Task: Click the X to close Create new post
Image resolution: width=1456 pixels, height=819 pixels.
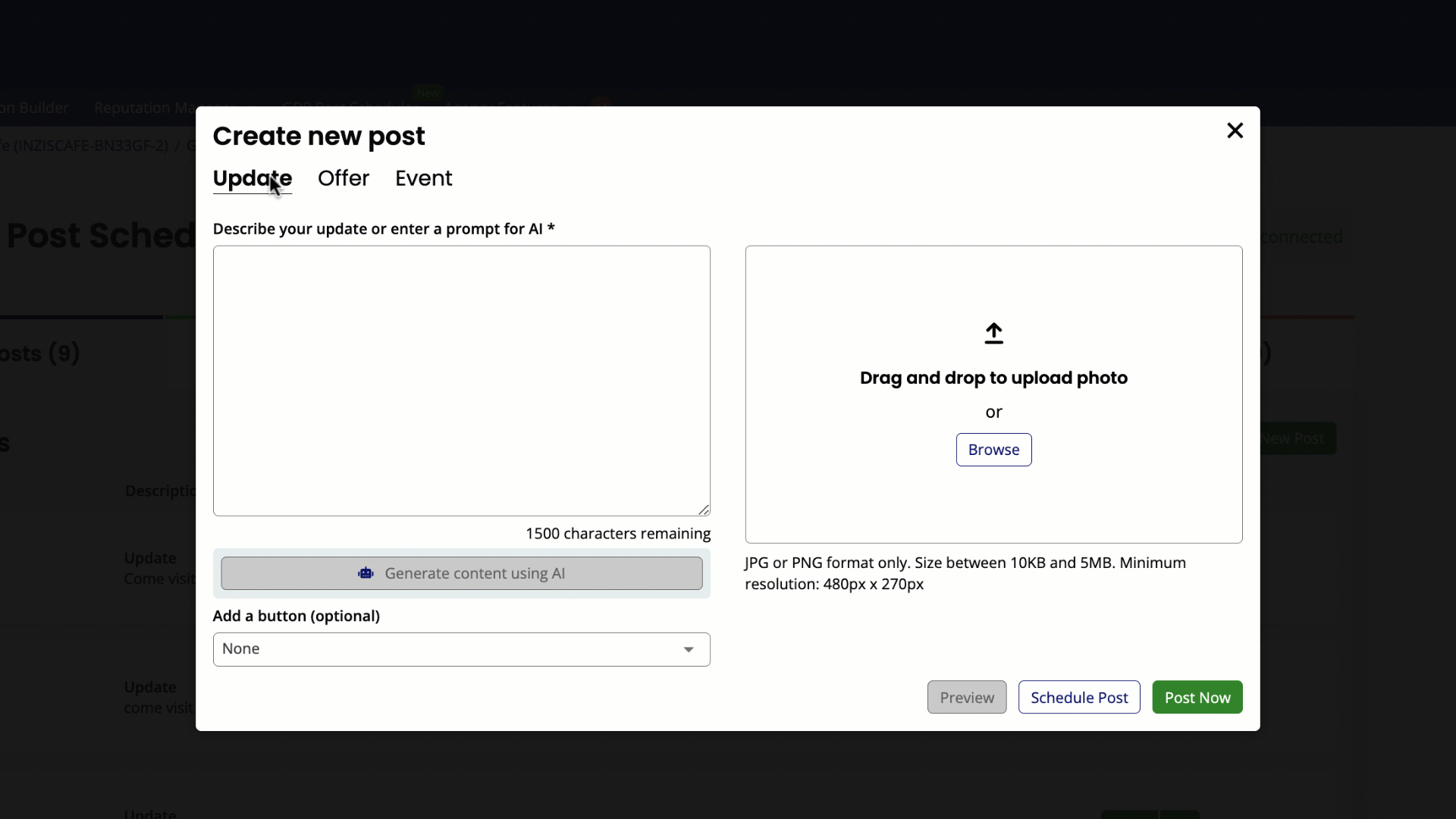Action: pos(1235,130)
